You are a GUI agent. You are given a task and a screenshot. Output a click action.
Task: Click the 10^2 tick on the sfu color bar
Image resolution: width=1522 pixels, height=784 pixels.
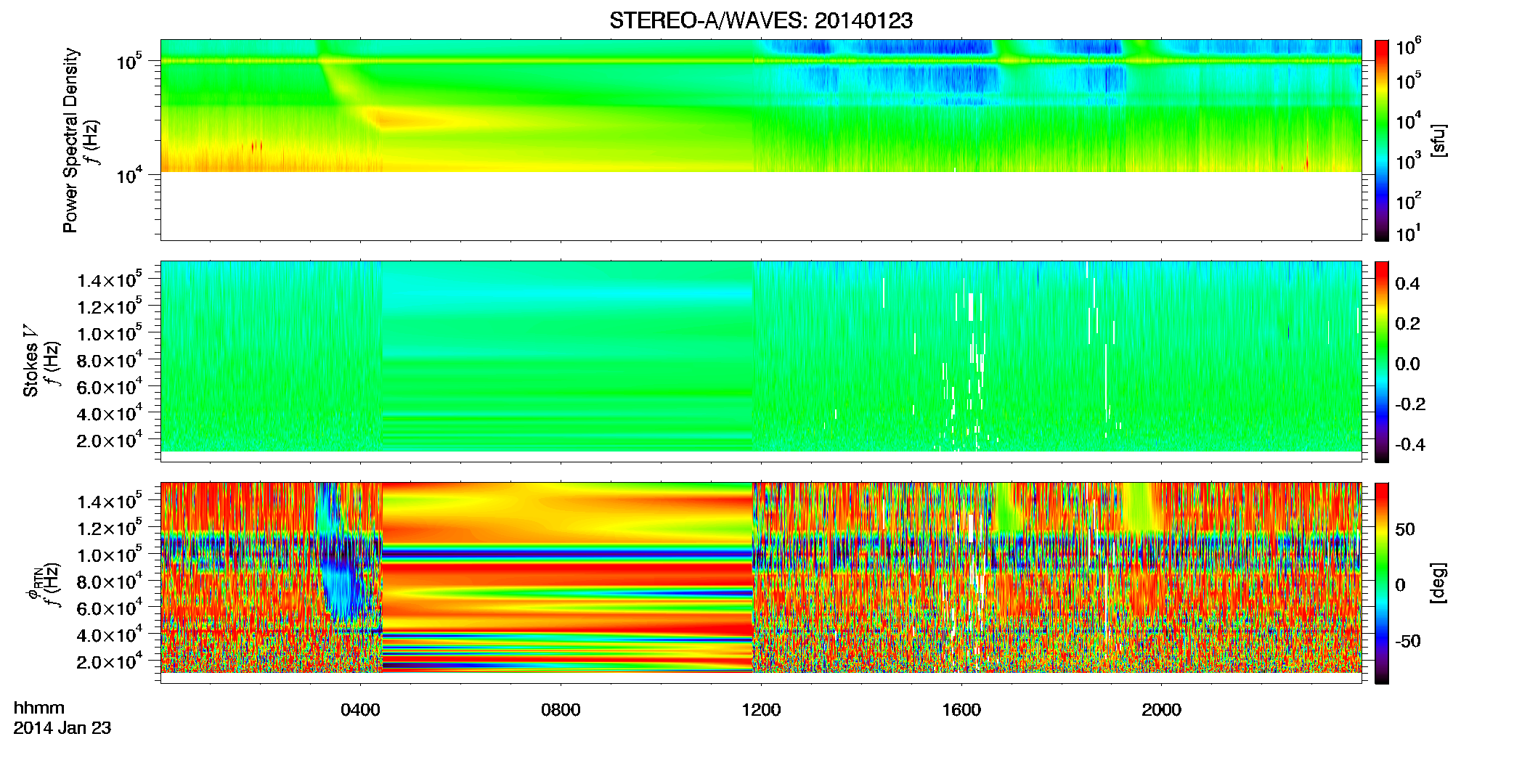(1409, 201)
